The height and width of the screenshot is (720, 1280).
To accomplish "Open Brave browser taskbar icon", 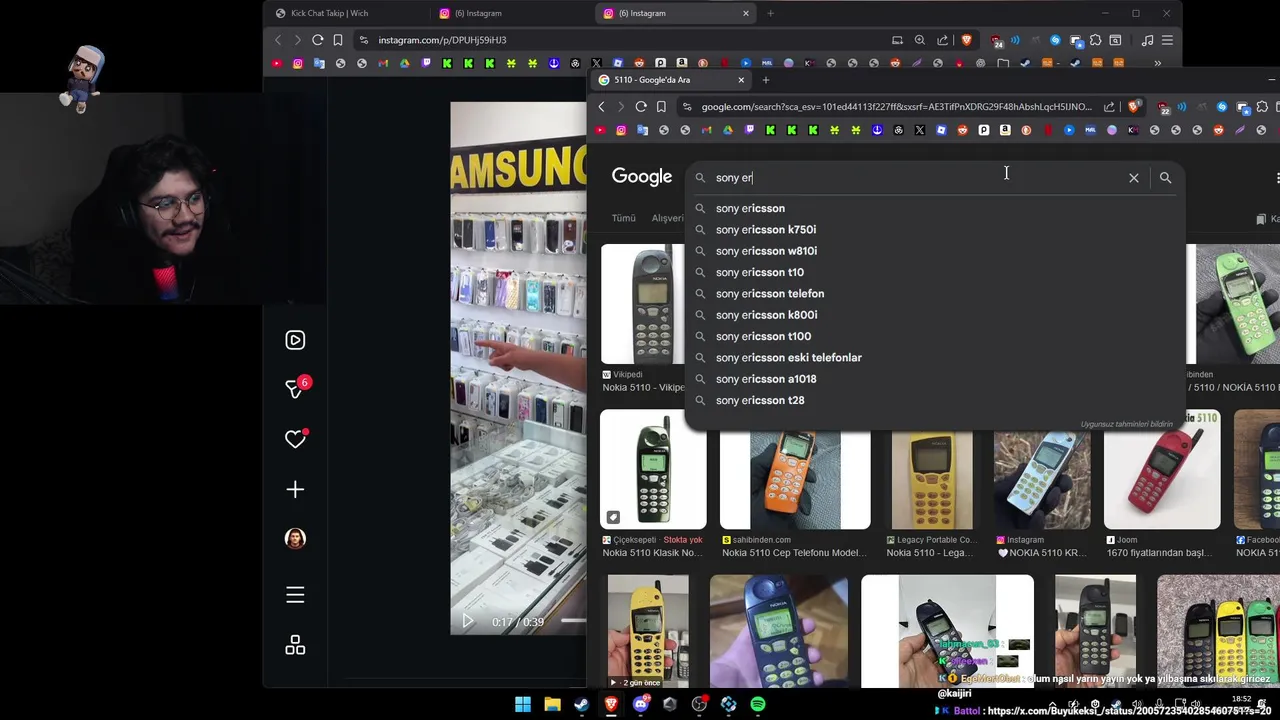I will click(611, 704).
